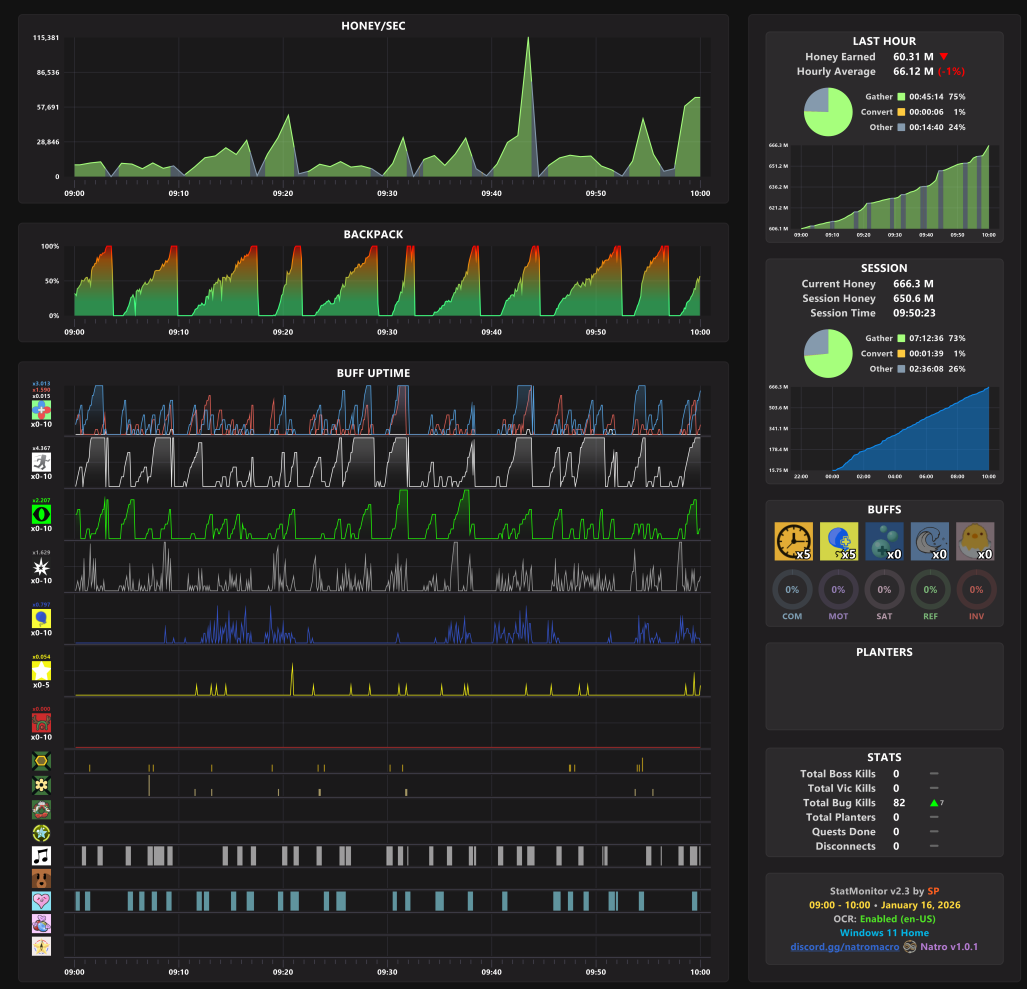Select the pink heart Baby Love icon
1027x989 pixels.
[41, 901]
